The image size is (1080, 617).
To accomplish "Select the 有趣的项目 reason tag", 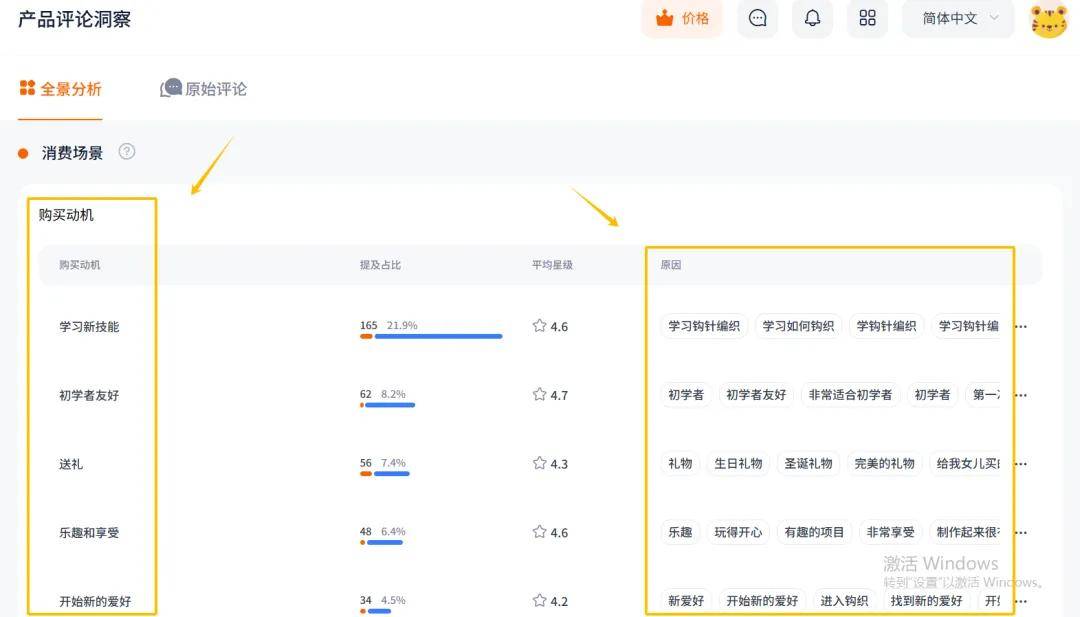I will 814,532.
